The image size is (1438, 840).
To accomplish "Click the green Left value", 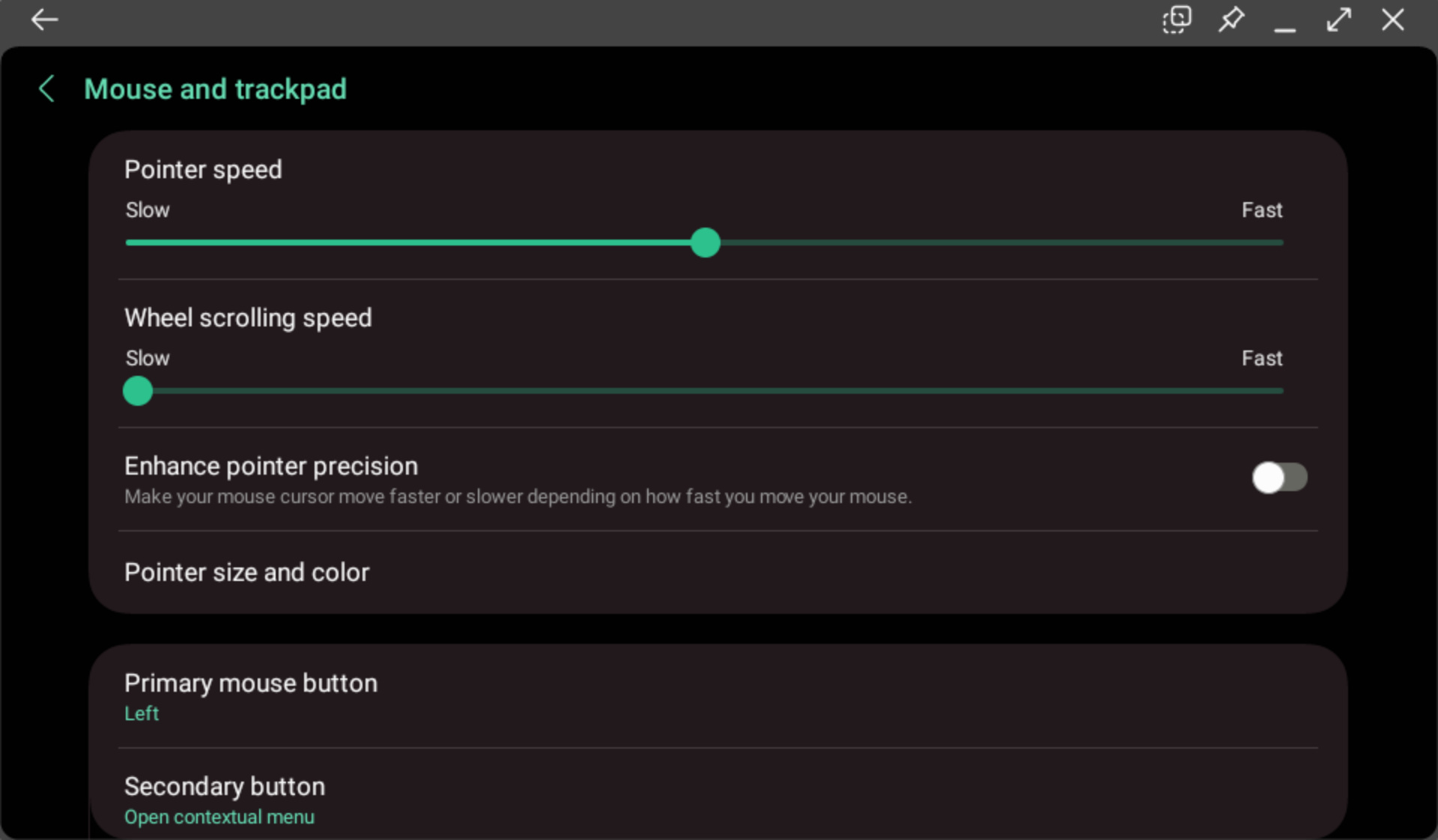I will click(x=142, y=713).
